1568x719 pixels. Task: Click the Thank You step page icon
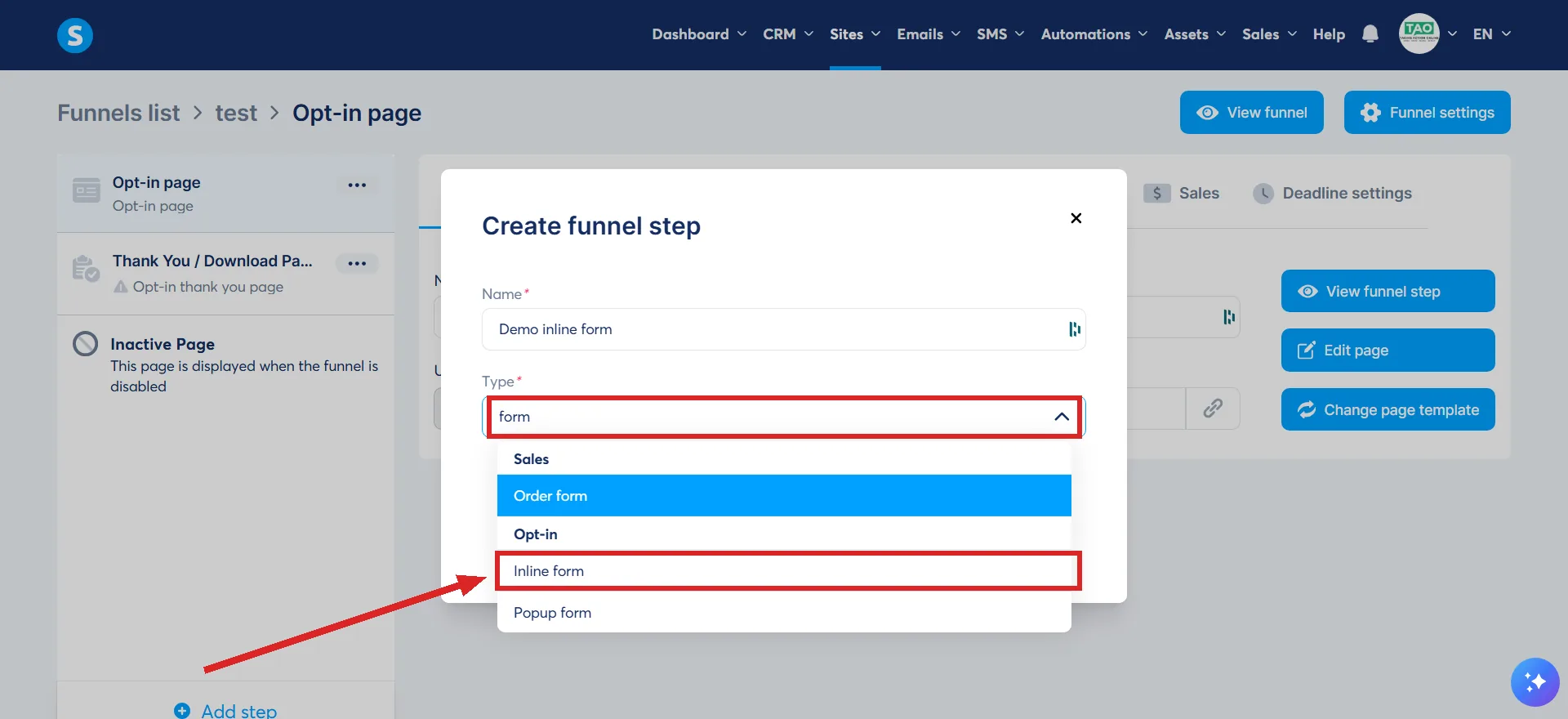[86, 268]
